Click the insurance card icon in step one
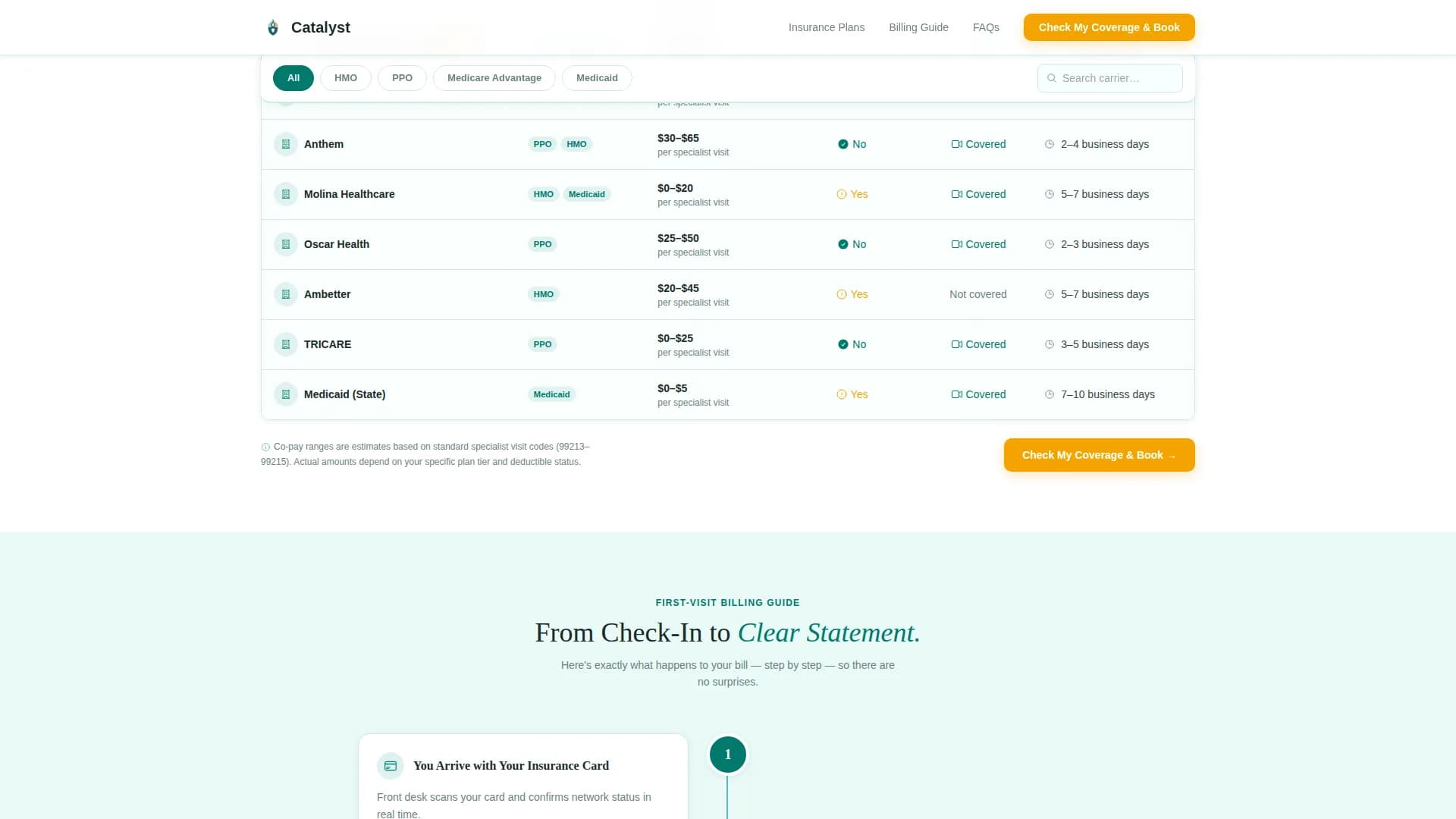The width and height of the screenshot is (1456, 819). [x=391, y=766]
